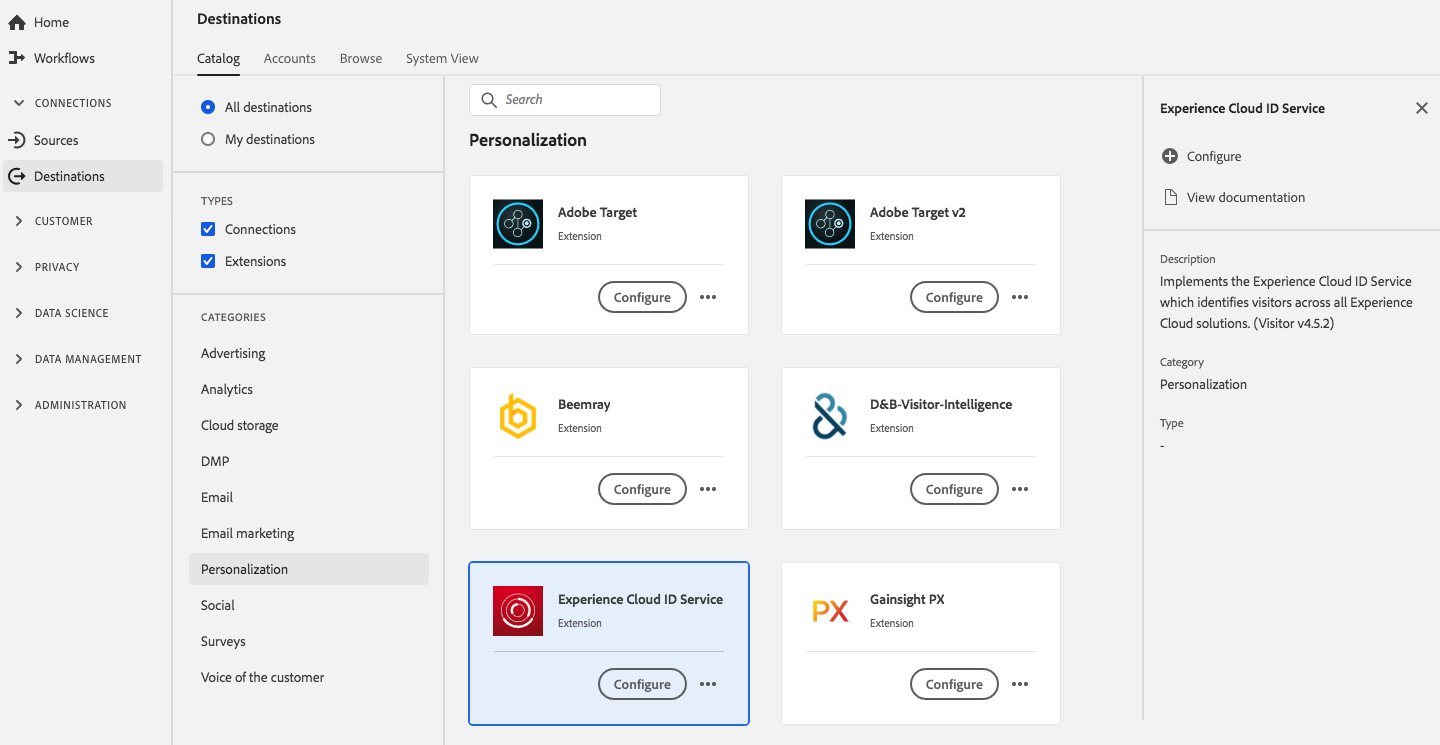This screenshot has height=745, width=1440.
Task: Open more options menu for Beemray
Action: 708,489
